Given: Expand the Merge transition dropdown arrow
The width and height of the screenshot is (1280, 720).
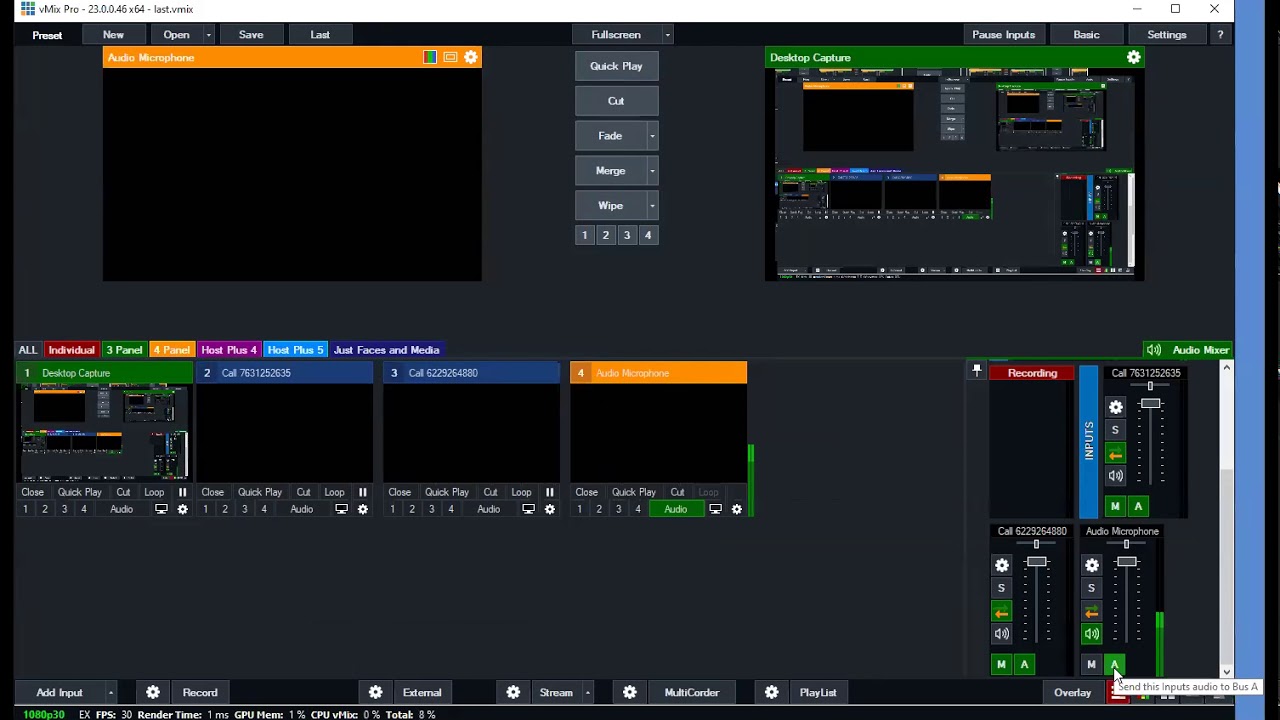Looking at the screenshot, I should click(x=652, y=171).
